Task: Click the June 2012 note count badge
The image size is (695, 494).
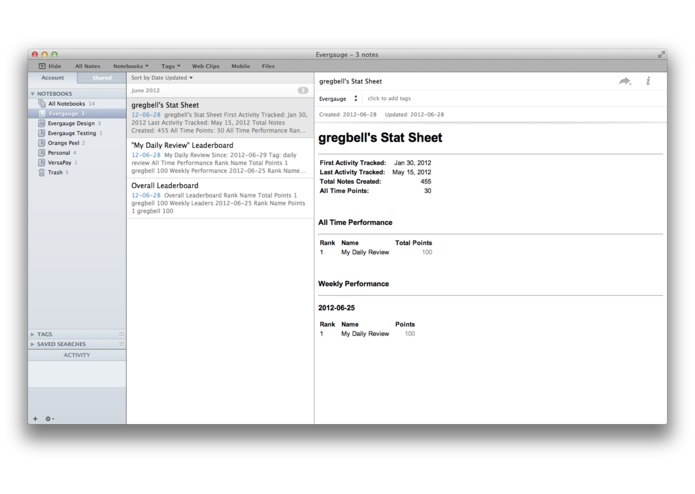Action: pos(303,90)
